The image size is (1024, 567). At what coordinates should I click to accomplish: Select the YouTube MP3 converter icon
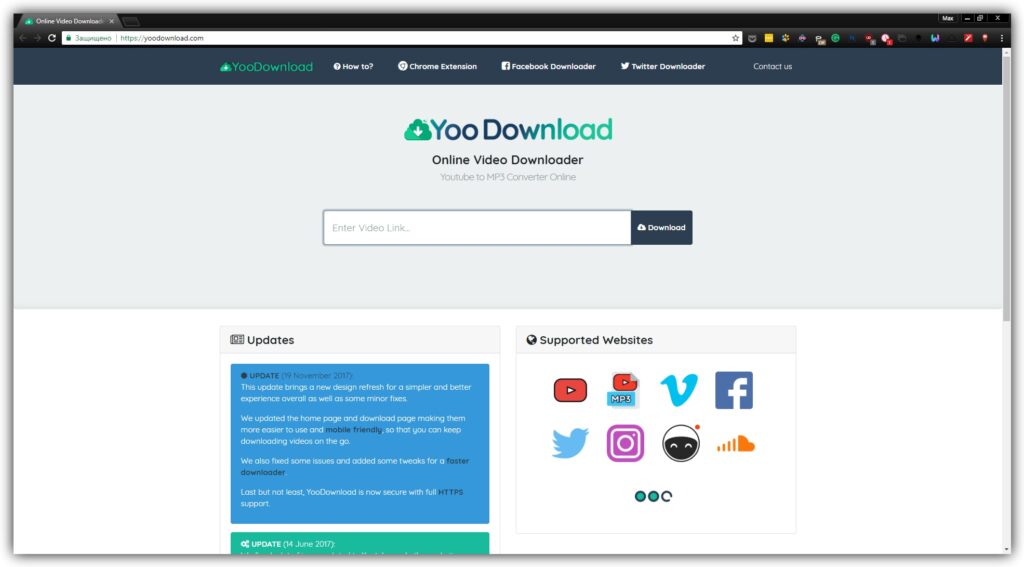(624, 390)
